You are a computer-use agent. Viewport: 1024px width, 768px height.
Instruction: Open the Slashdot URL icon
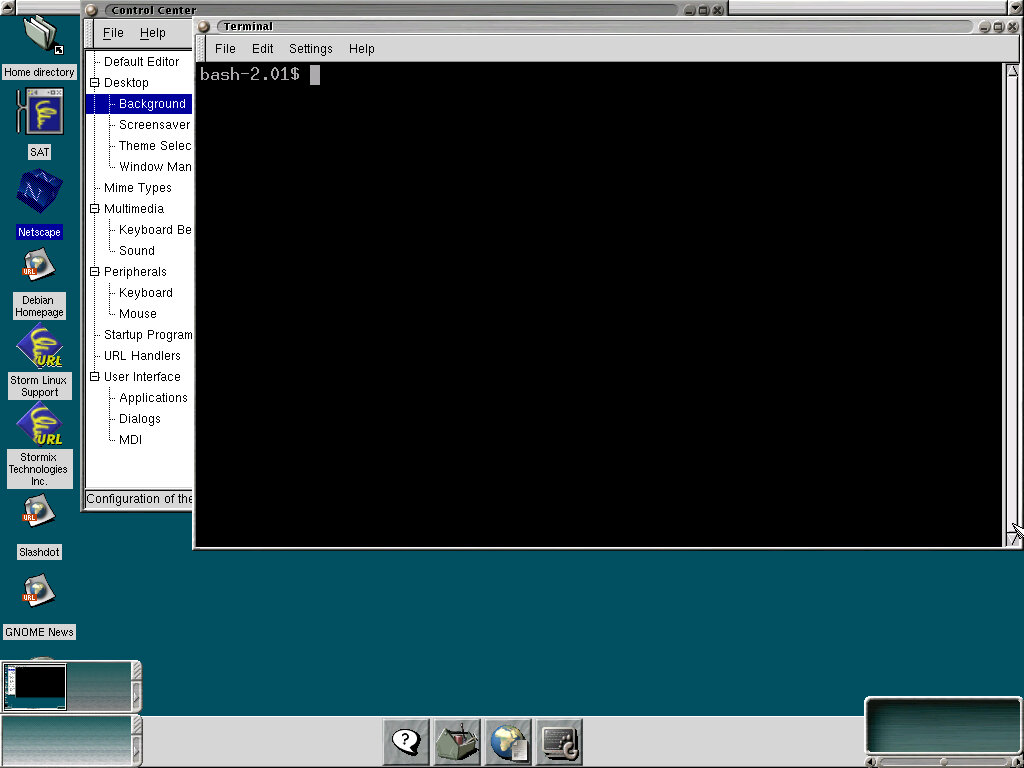point(39,512)
